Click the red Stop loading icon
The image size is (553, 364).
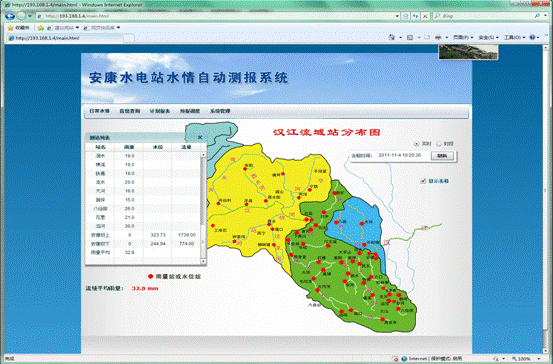tap(425, 16)
